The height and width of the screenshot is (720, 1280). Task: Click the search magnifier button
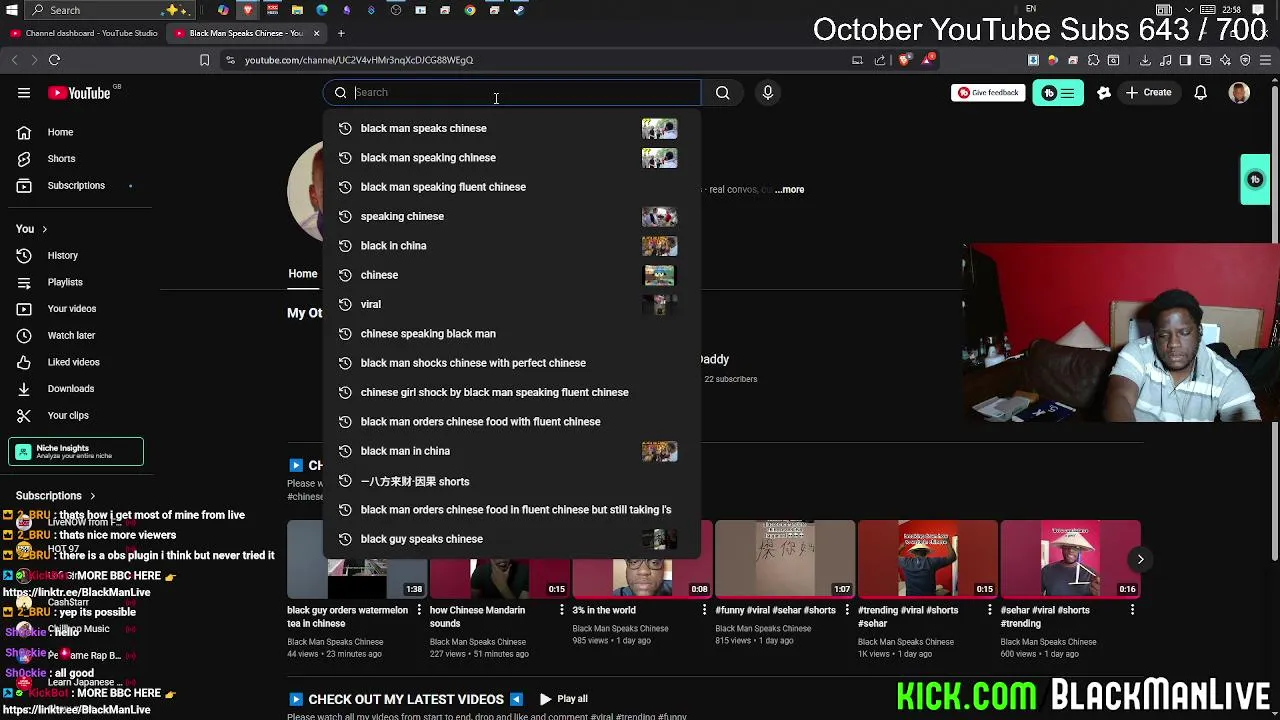[x=722, y=92]
